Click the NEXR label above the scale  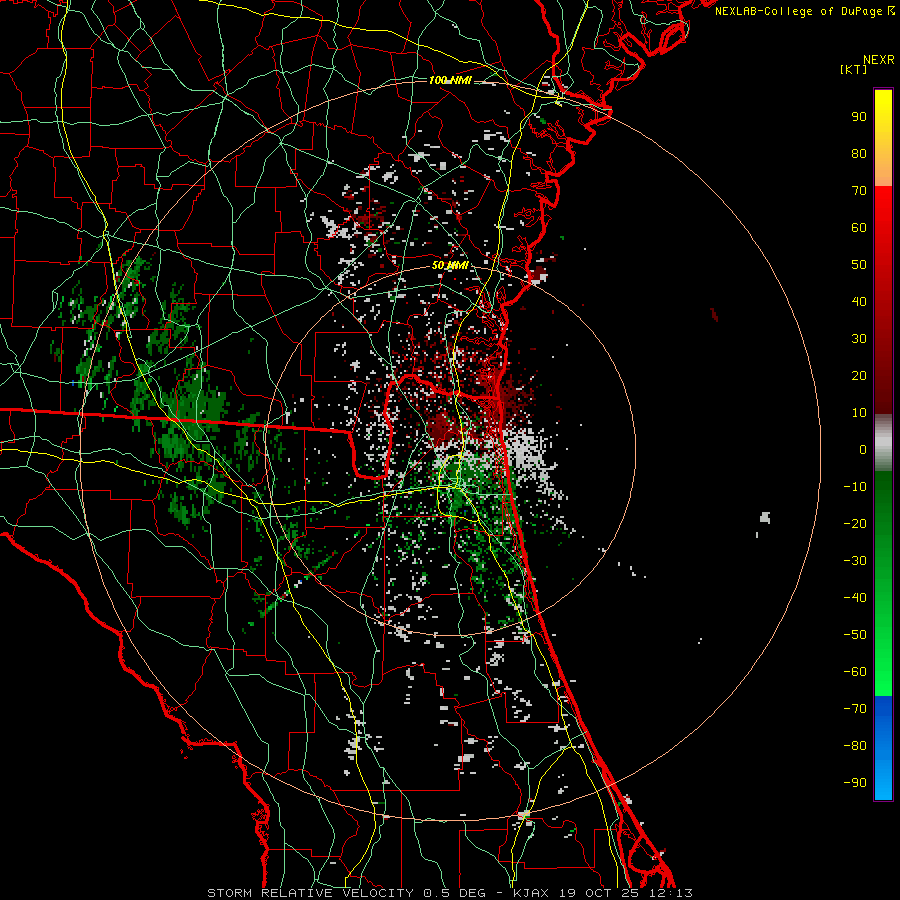click(x=879, y=60)
